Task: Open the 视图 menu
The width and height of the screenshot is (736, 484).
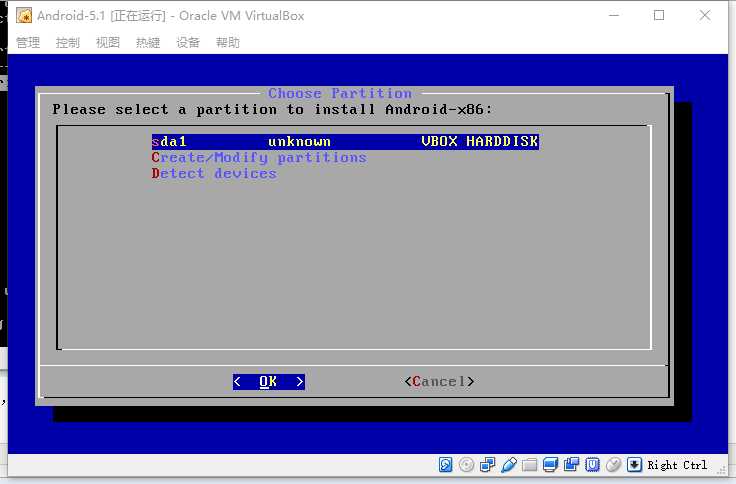Action: click(x=108, y=43)
